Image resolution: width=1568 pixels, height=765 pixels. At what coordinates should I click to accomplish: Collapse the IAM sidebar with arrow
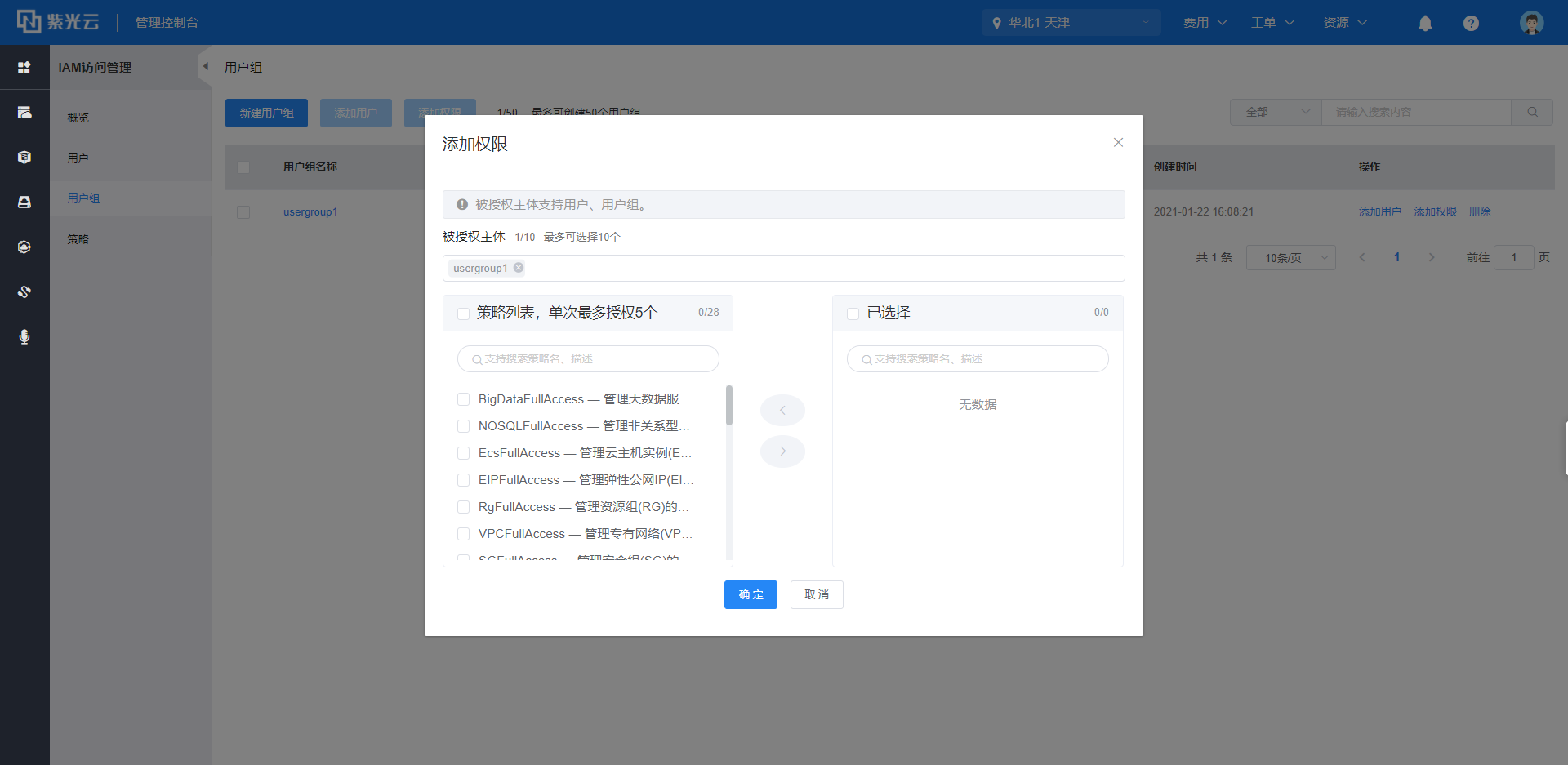[205, 67]
